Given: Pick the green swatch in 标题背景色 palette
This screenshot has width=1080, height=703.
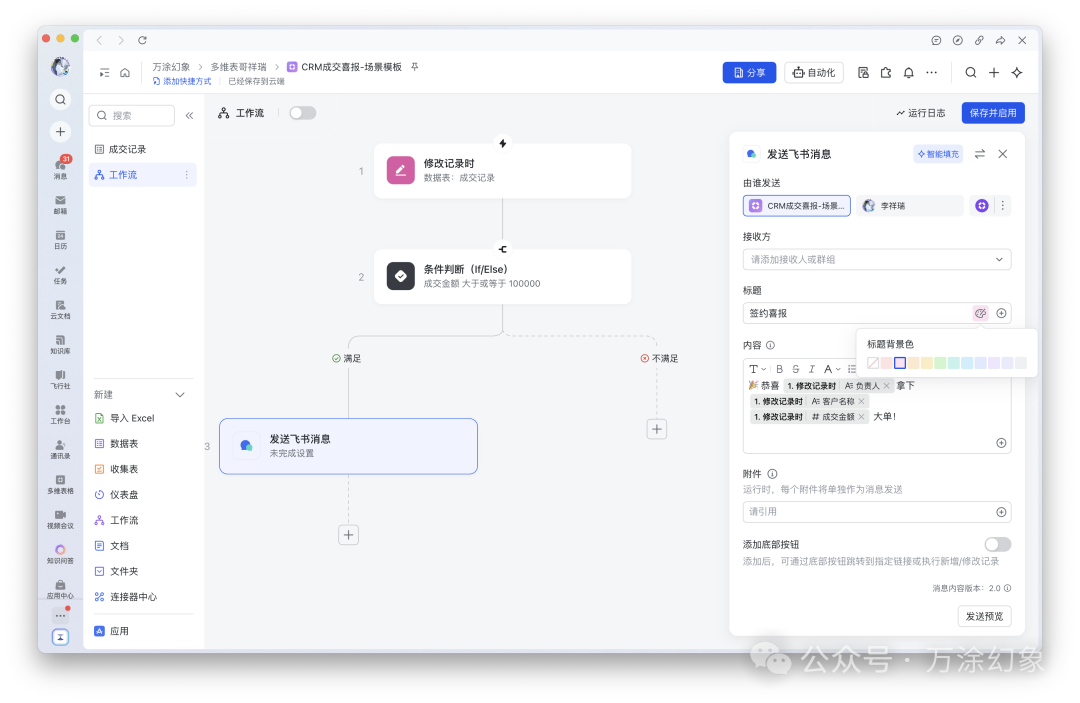Looking at the screenshot, I should [940, 363].
